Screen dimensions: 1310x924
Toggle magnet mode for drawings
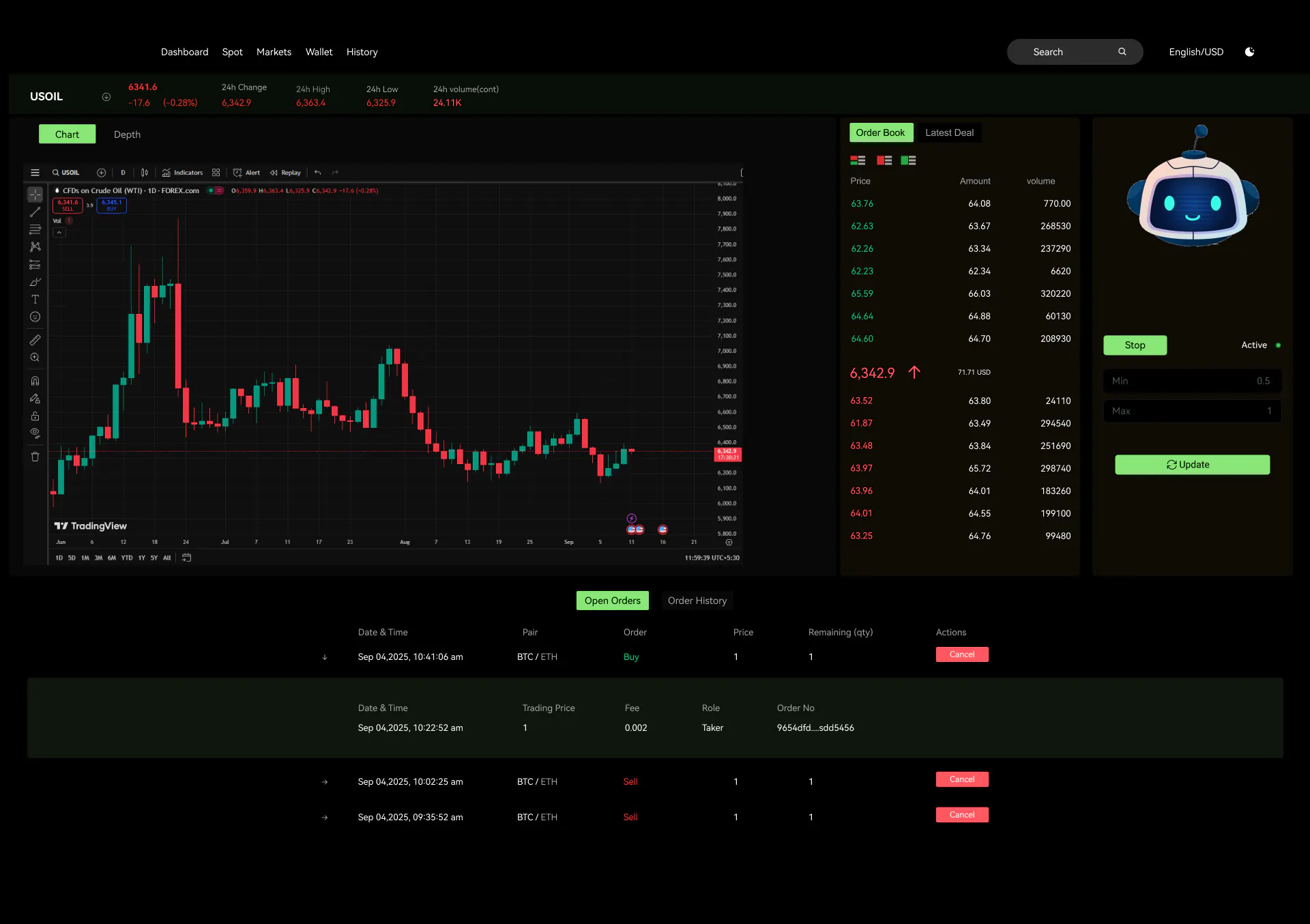point(35,381)
